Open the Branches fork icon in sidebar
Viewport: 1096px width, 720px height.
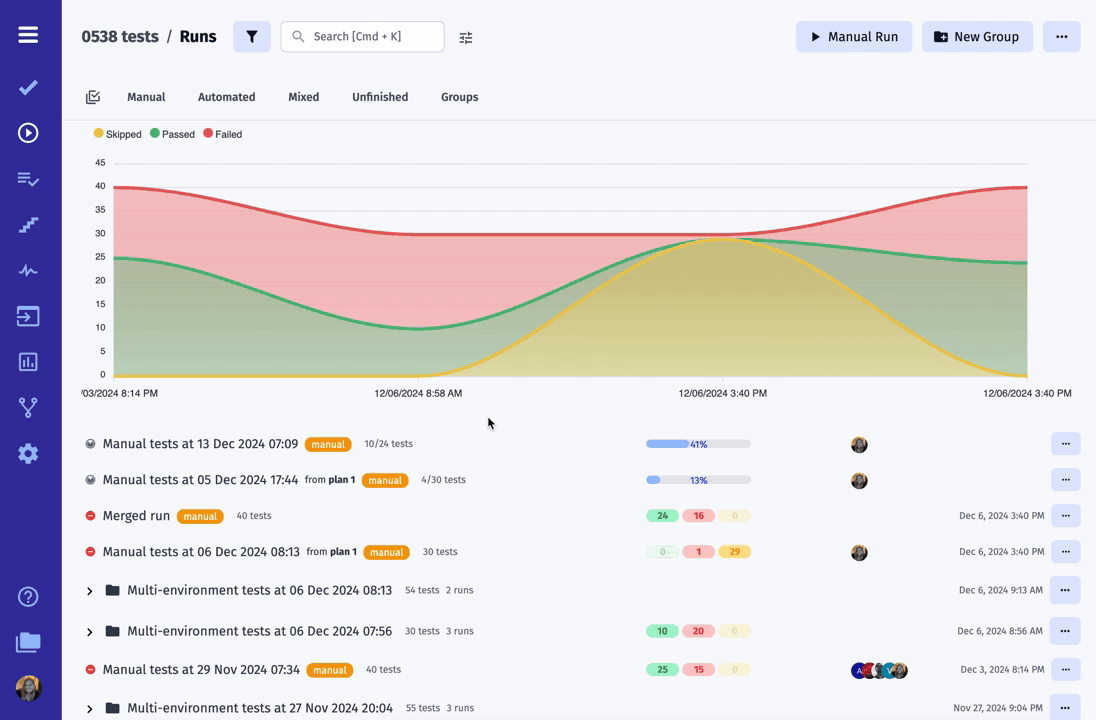pos(28,408)
